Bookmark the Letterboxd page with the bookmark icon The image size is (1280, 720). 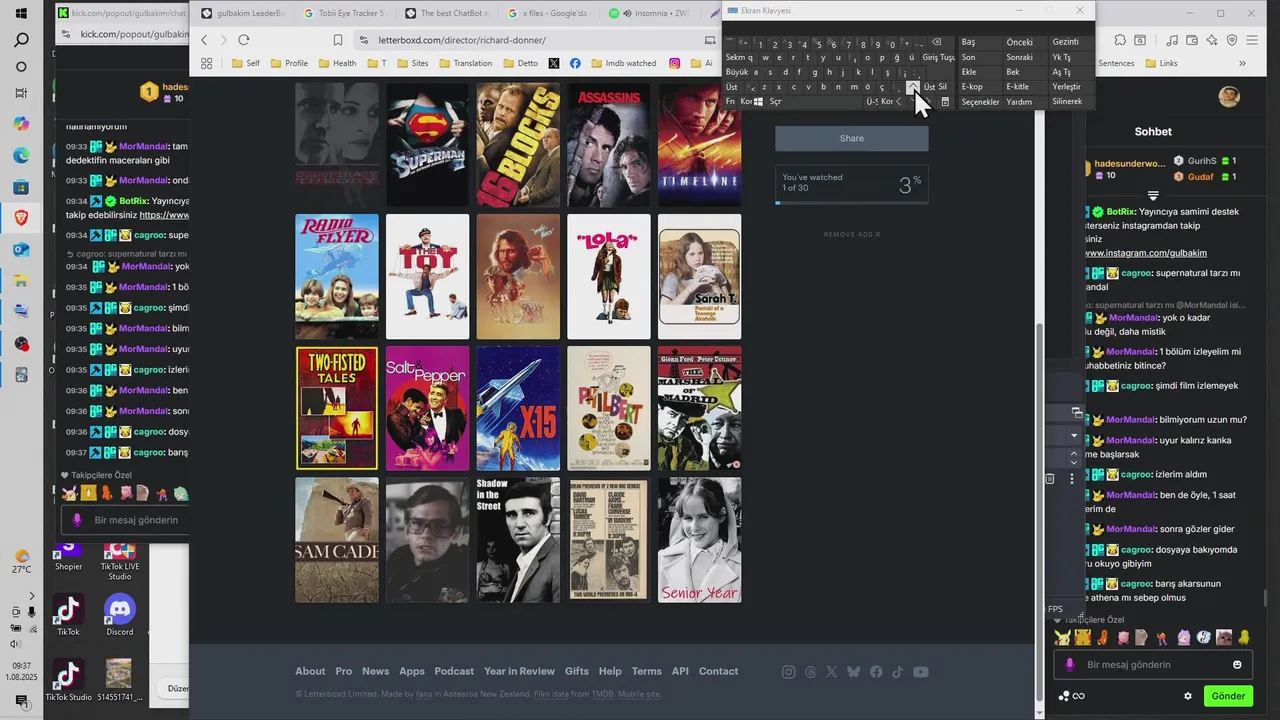[338, 40]
